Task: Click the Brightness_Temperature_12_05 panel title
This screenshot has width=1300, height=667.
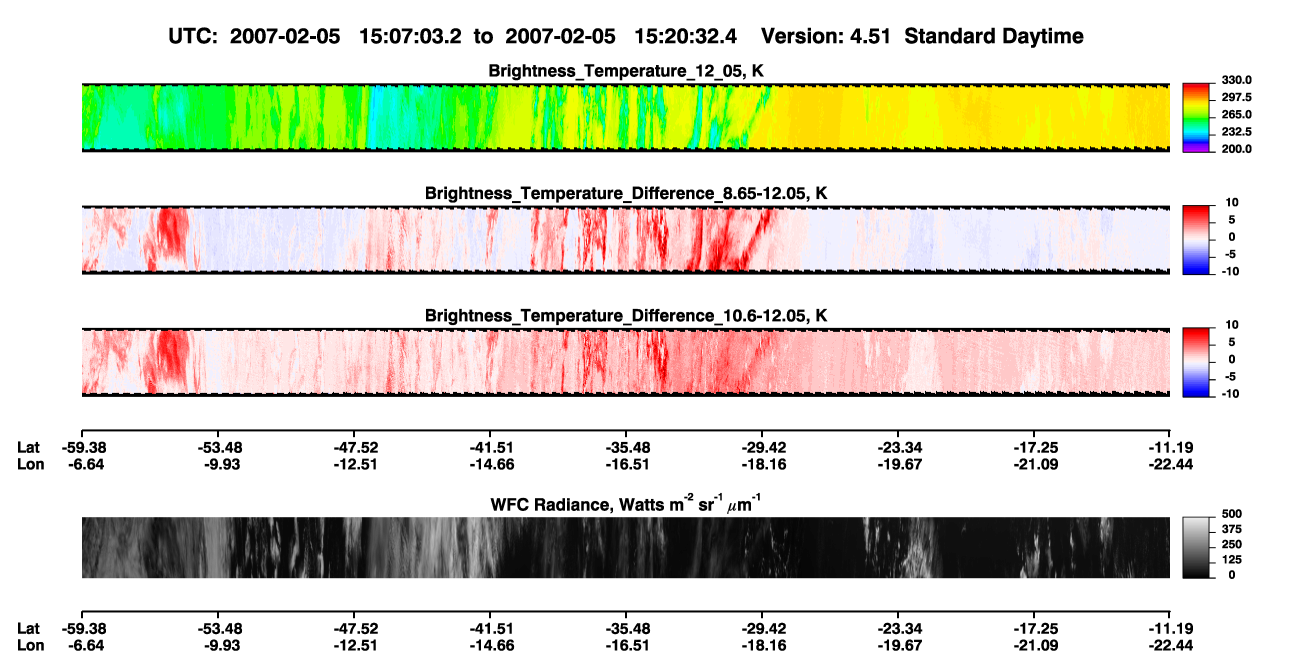Action: 625,72
